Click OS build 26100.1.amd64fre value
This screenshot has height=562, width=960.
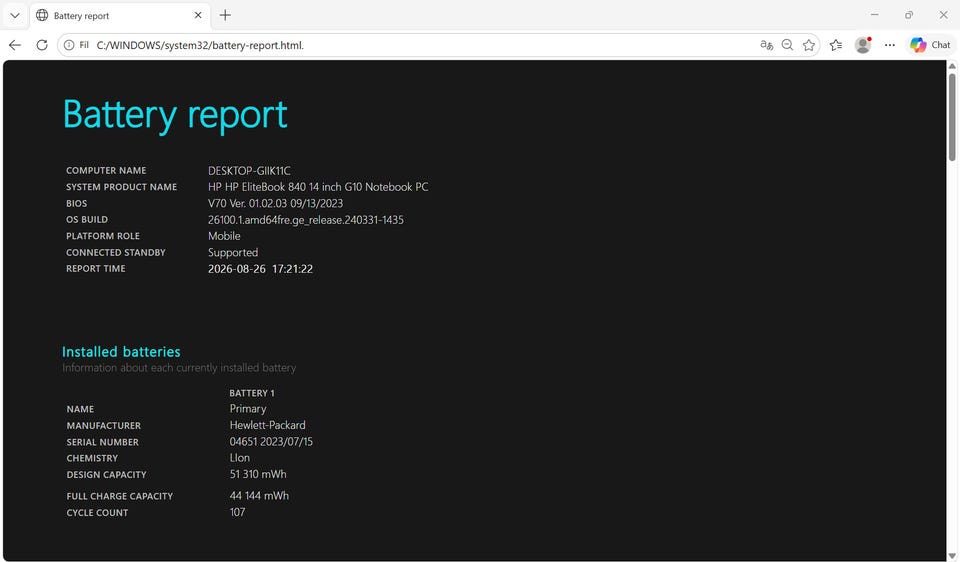pos(306,220)
